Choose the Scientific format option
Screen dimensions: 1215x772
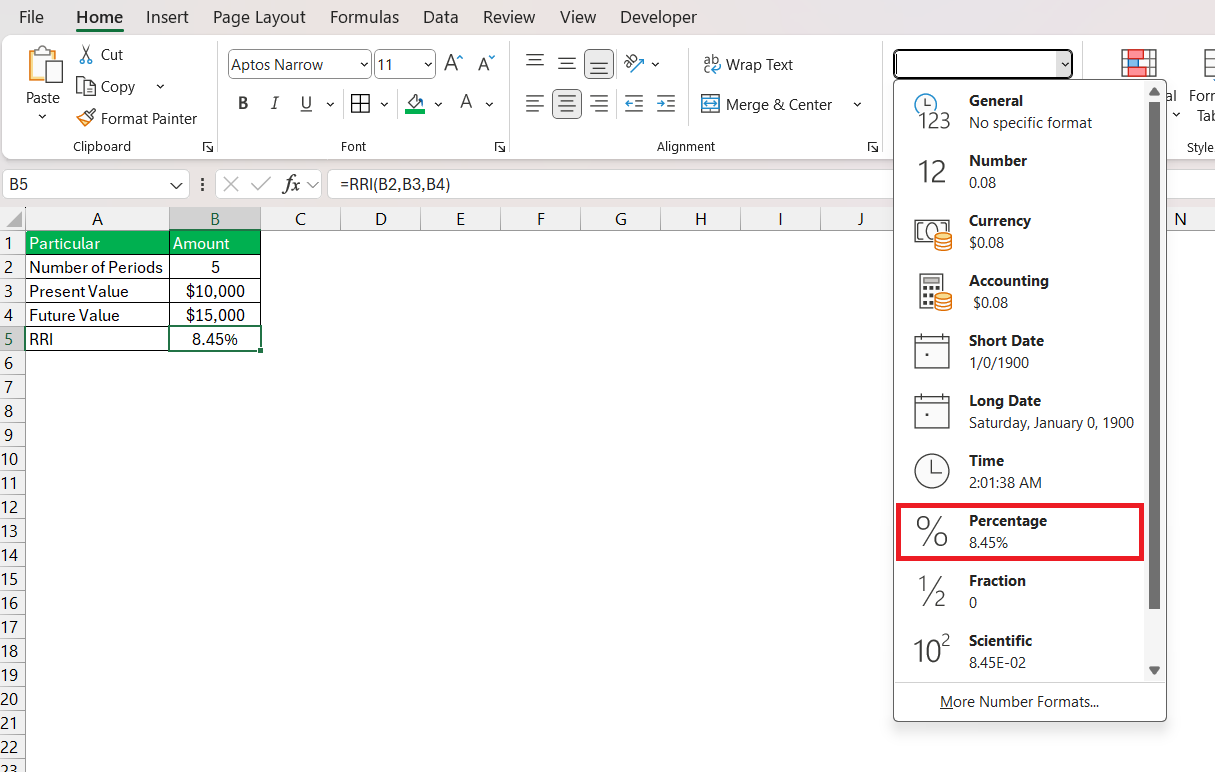click(1020, 652)
